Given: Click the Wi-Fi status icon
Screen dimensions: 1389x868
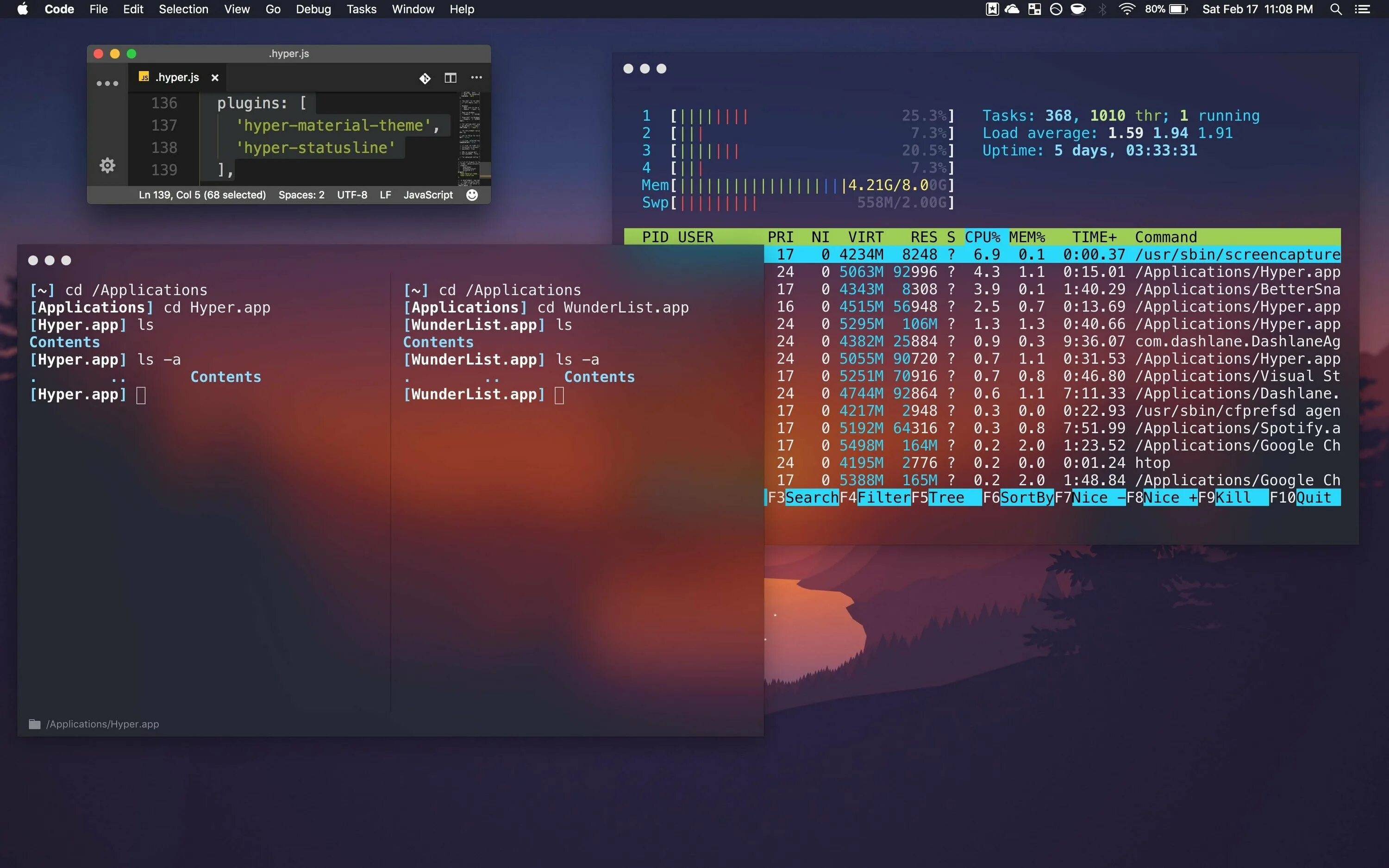Looking at the screenshot, I should coord(1126,9).
